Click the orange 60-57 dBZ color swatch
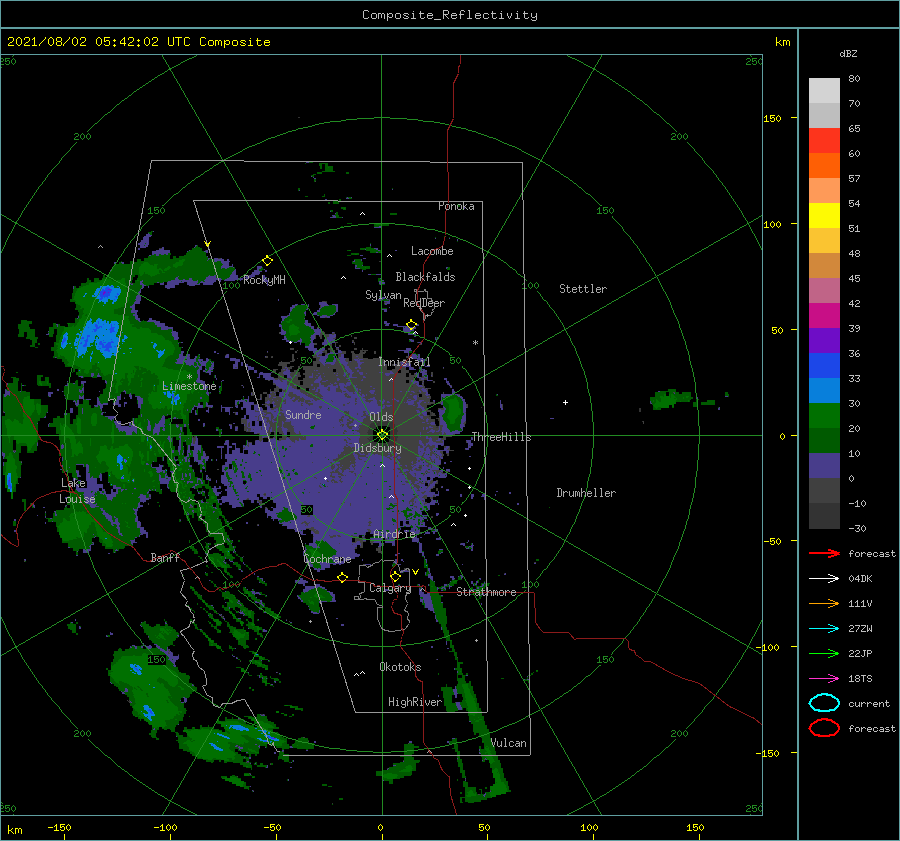Screen dimensions: 900x841 pyautogui.click(x=824, y=166)
